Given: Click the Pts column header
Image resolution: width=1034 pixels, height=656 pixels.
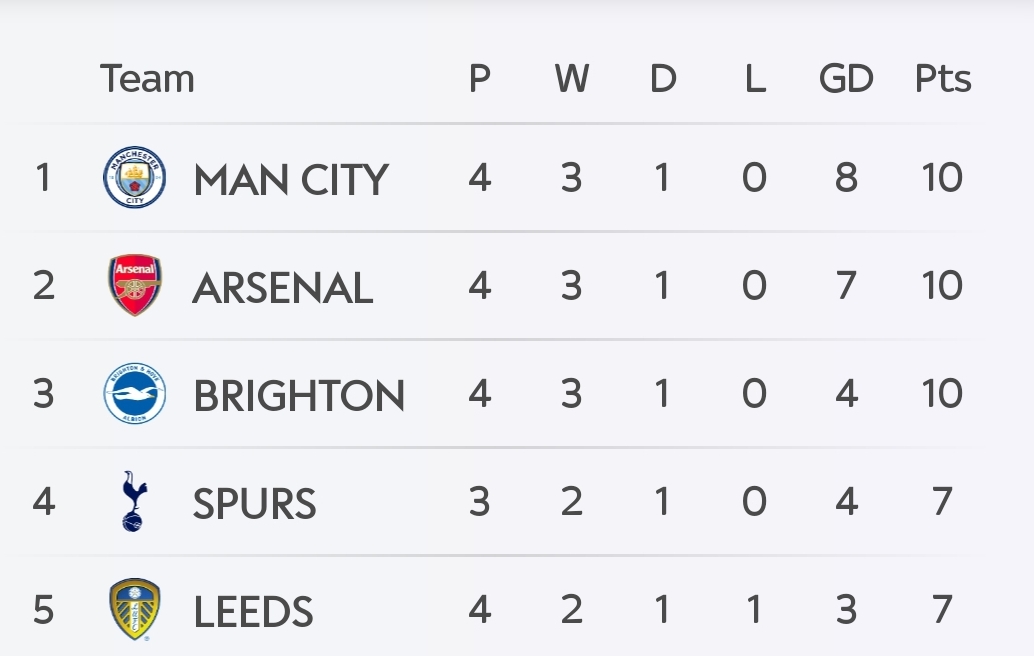Looking at the screenshot, I should [943, 78].
